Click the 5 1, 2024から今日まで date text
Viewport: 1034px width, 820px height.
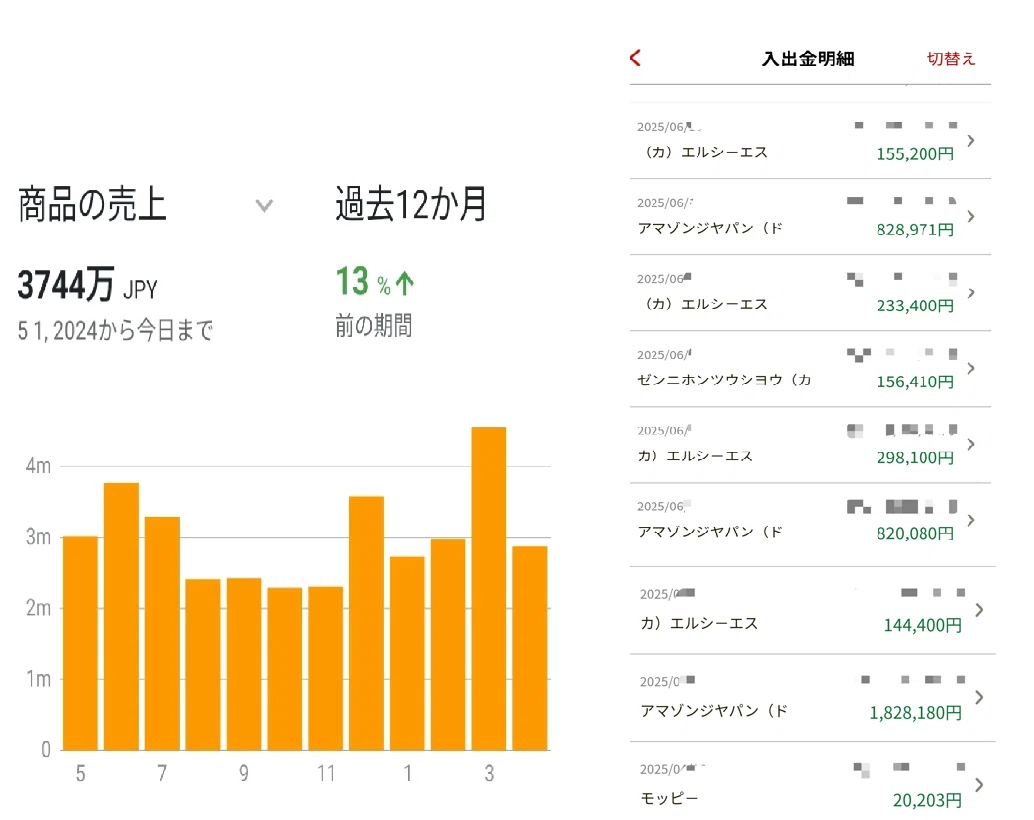(115, 331)
